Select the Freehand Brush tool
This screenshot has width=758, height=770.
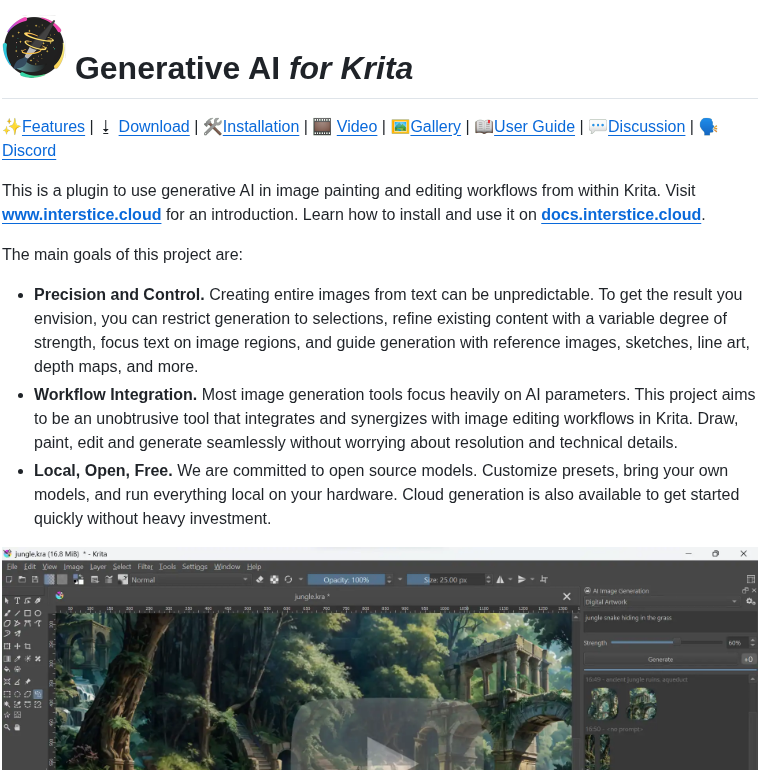point(7,613)
